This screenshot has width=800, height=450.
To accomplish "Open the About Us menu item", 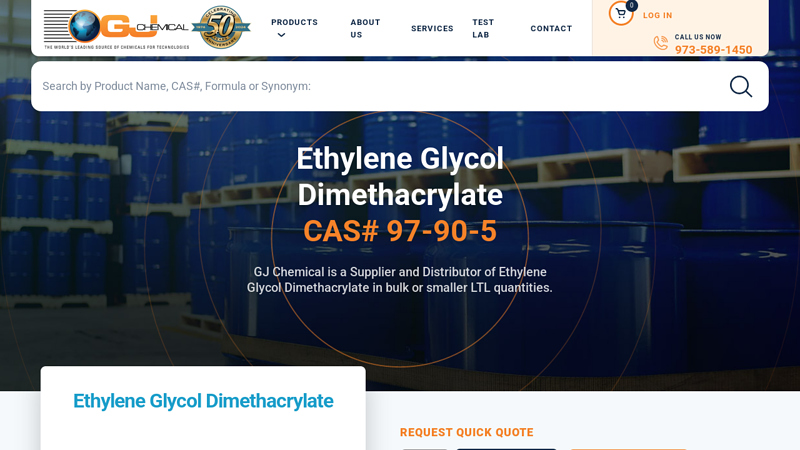I will [365, 29].
